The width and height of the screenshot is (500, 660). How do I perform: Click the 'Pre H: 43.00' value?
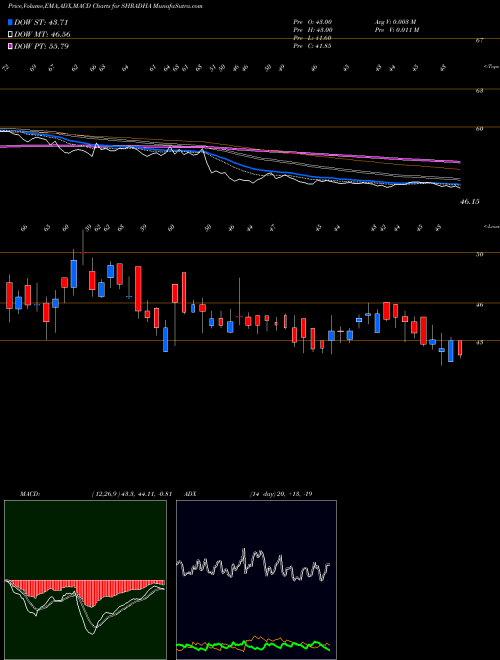[313, 30]
